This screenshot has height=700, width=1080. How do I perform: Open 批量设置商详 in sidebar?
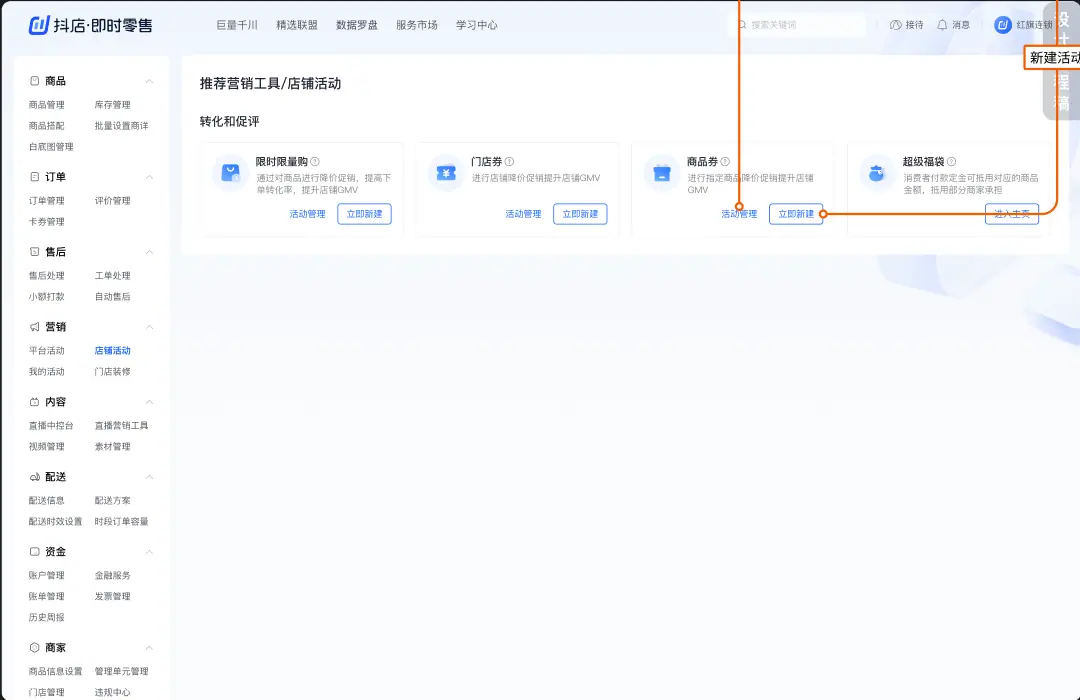tap(121, 126)
